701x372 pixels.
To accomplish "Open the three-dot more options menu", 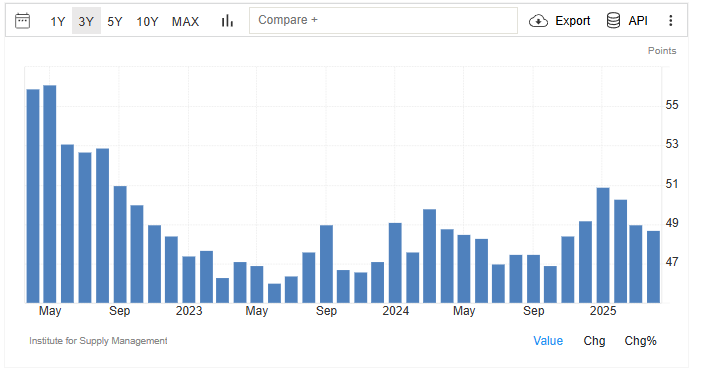I will click(x=670, y=21).
